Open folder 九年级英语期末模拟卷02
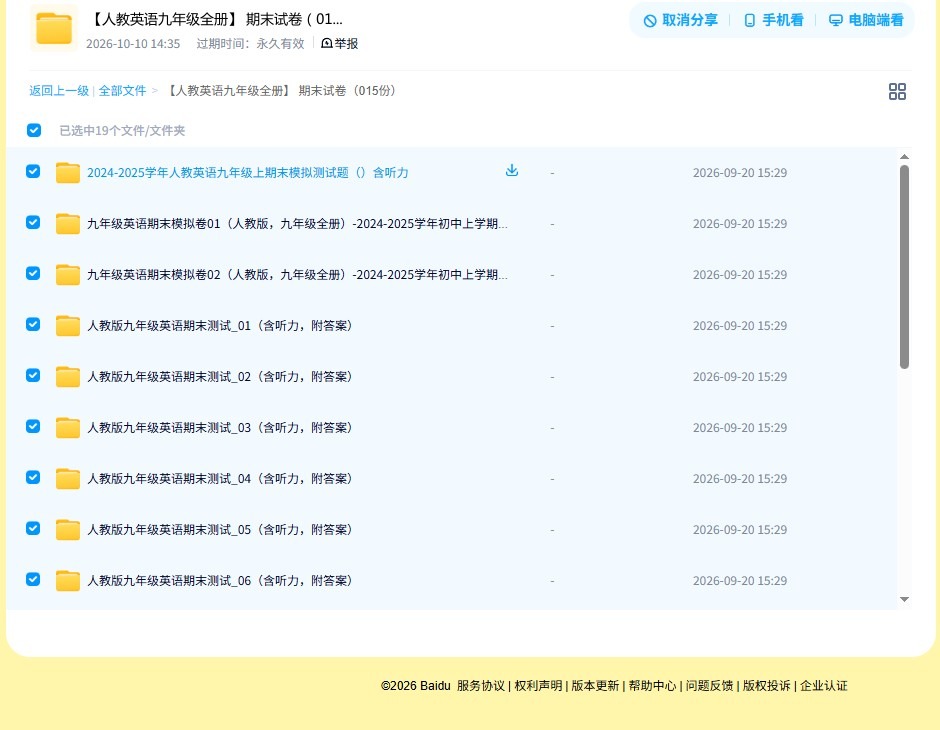Screen dimensions: 940x730 [297, 274]
